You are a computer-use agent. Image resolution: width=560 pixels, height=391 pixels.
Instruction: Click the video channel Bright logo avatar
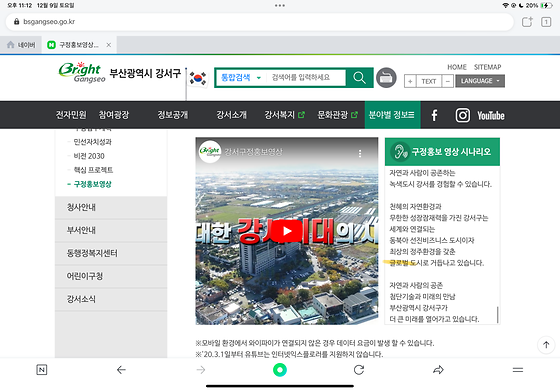(210, 152)
